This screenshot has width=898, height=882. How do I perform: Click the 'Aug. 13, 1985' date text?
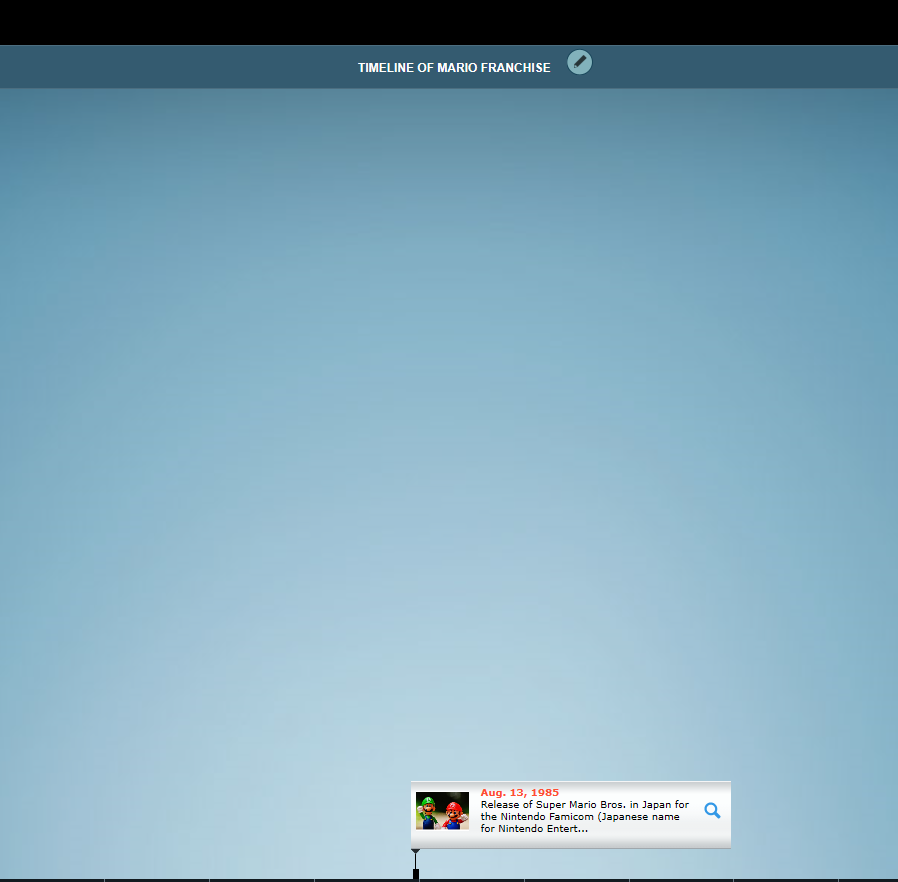(x=519, y=792)
